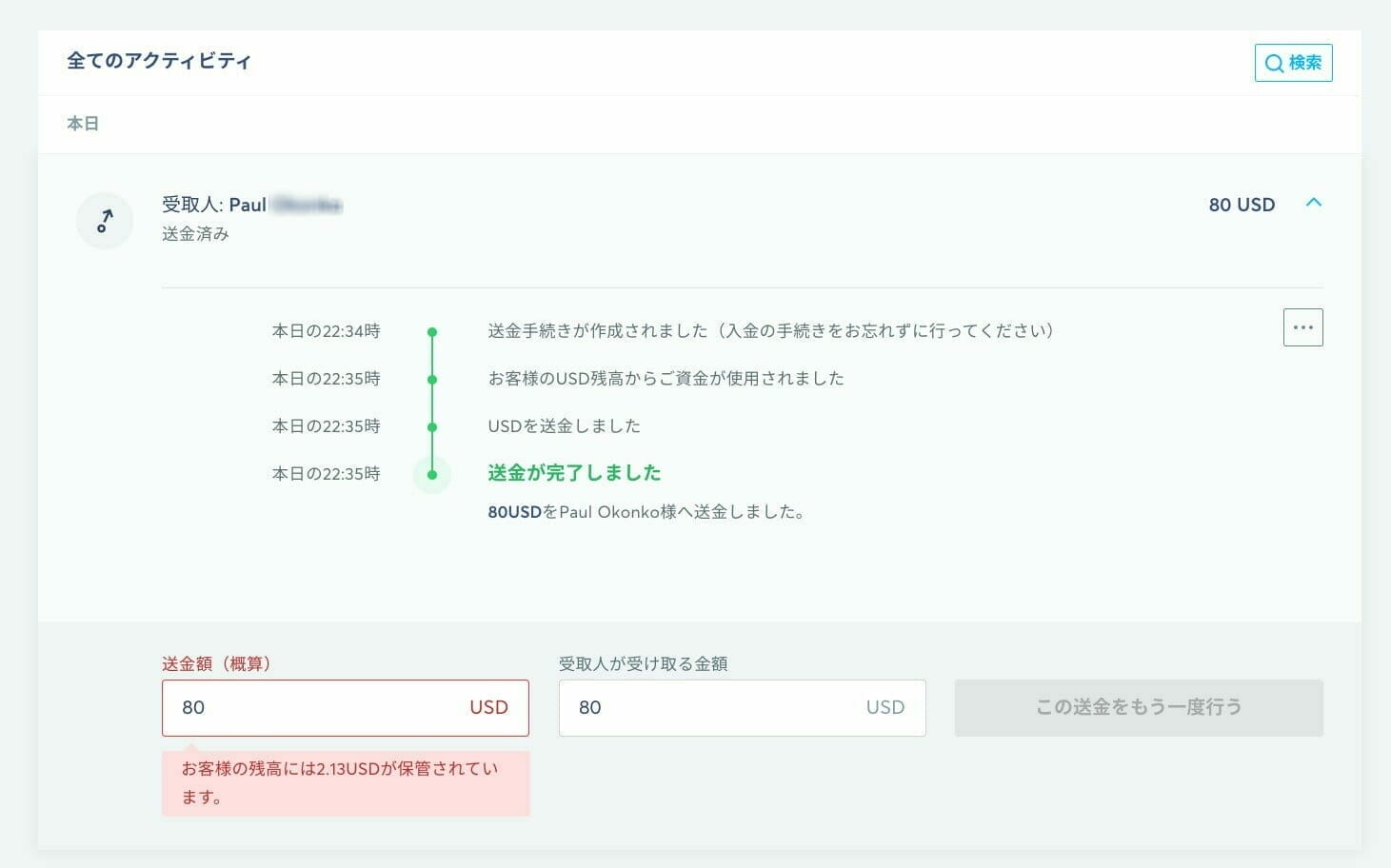Screen dimensions: 1391x868
Task: Click the 80USDをPaul Okonko様へ送金しました text
Action: (646, 512)
